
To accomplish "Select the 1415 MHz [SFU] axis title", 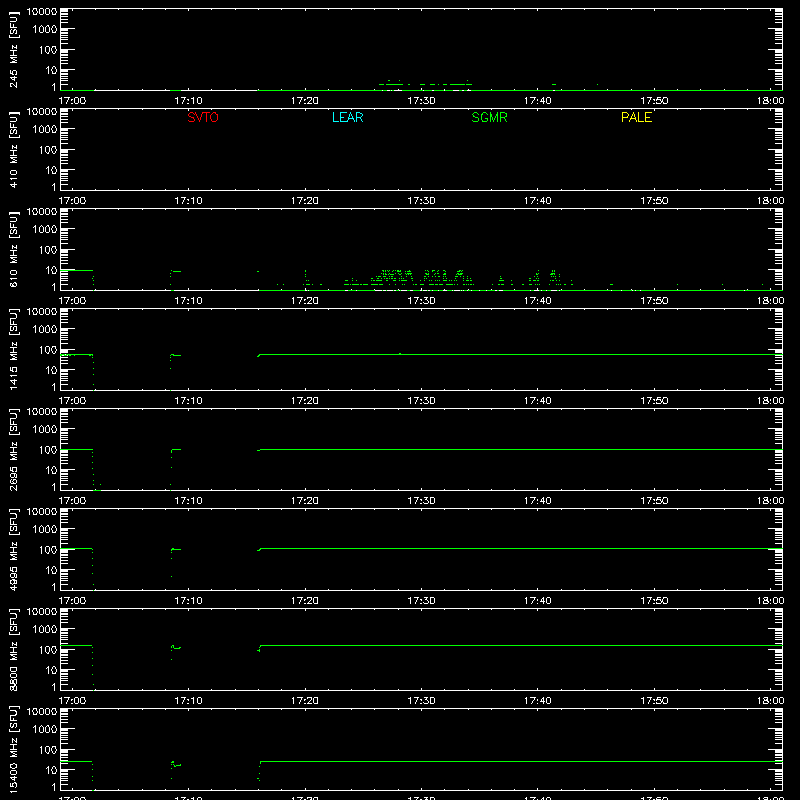I will pos(14,350).
